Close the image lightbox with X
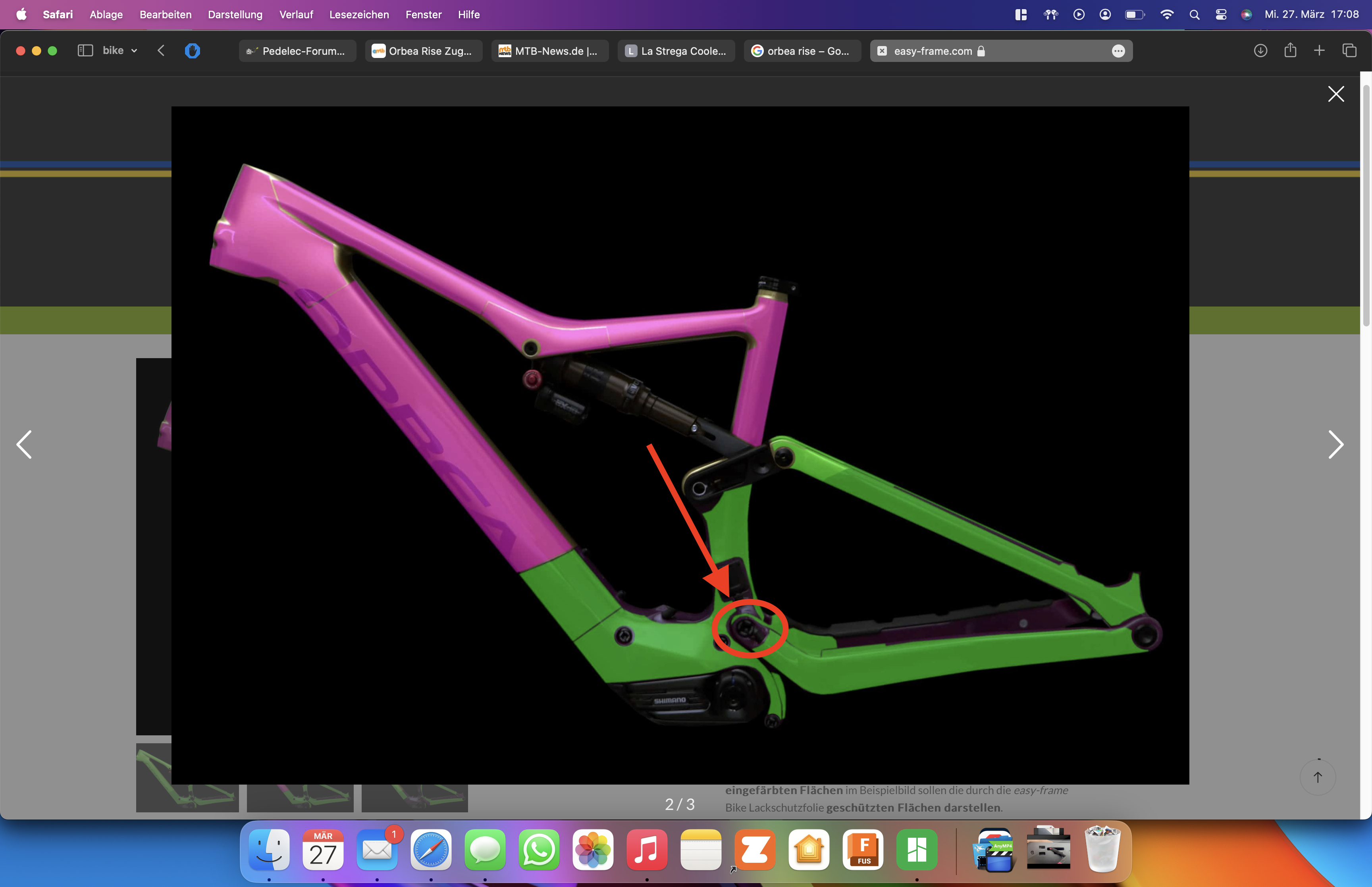Screen dimensions: 1372x887 pyautogui.click(x=1336, y=94)
